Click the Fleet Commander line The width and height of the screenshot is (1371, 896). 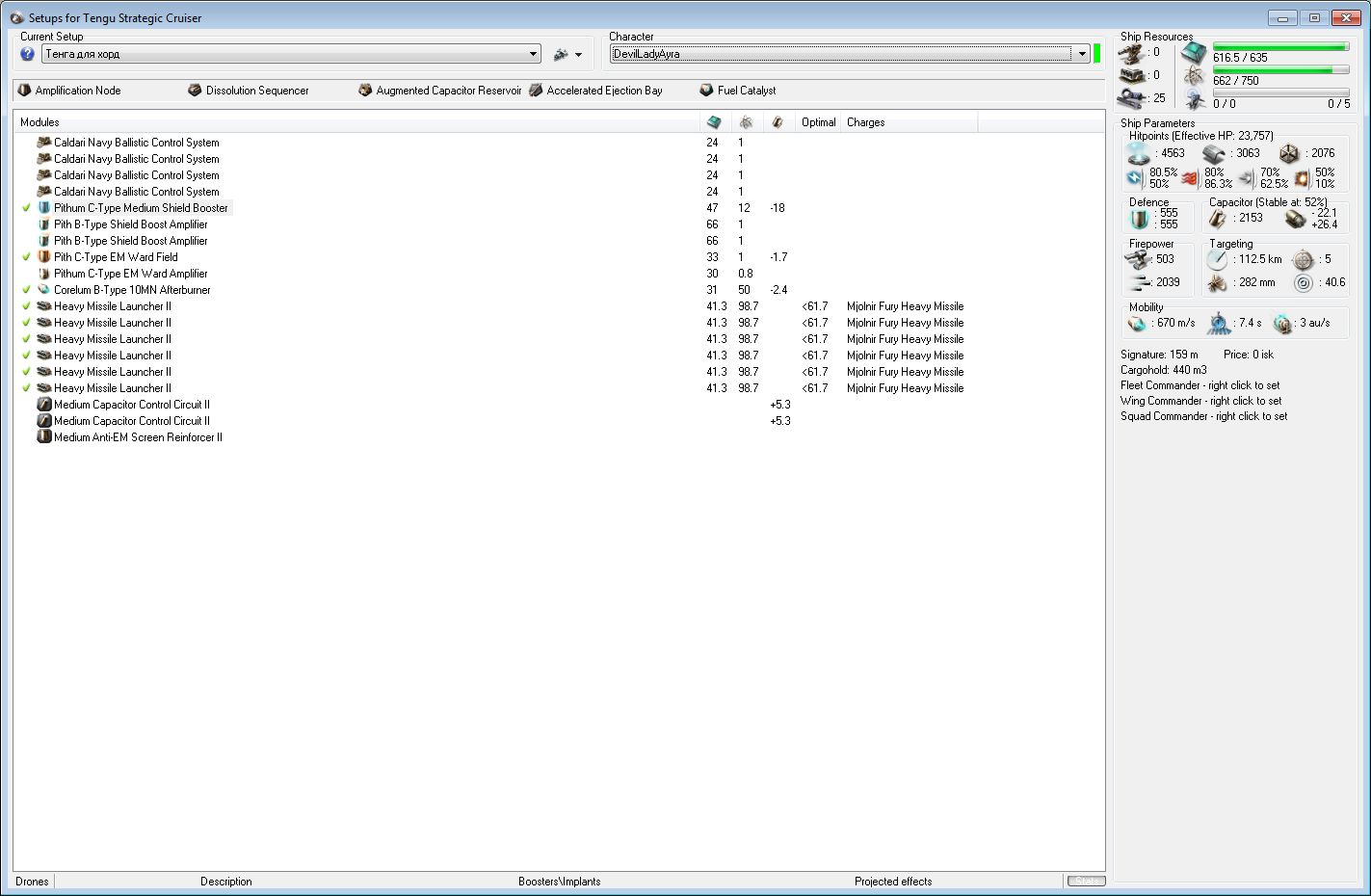(1200, 385)
